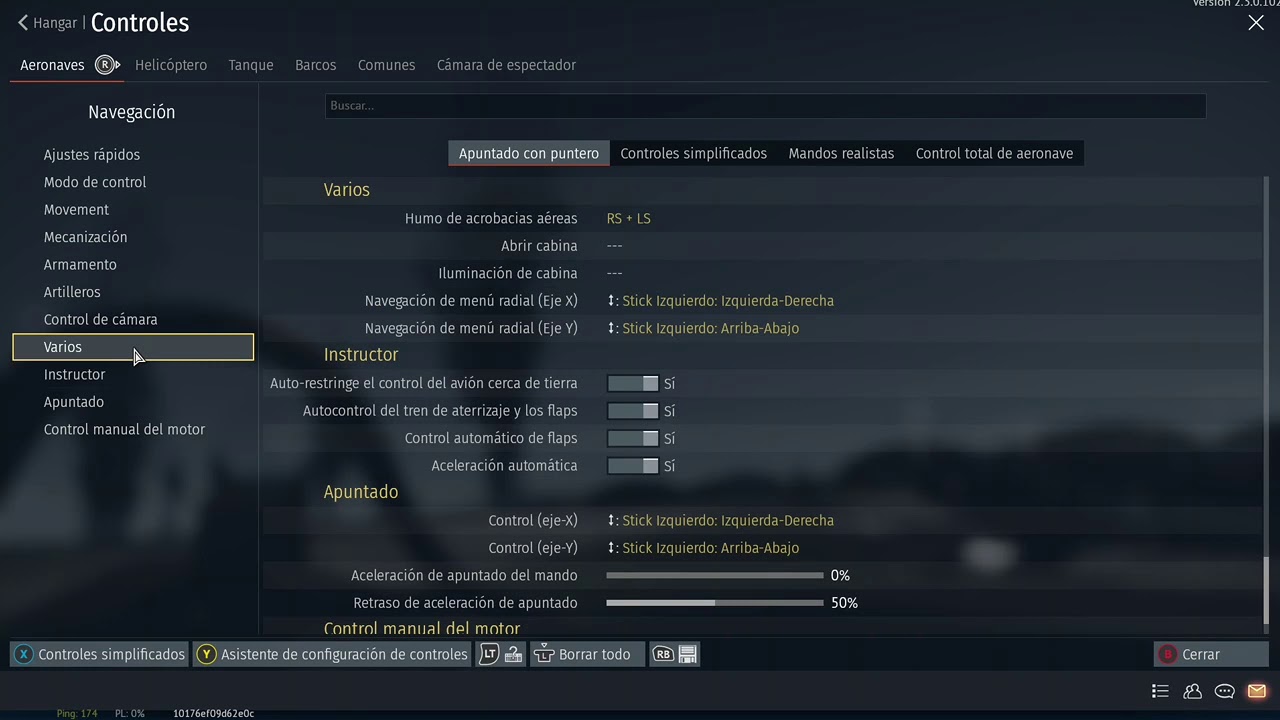Open the contacts/squad icon
The width and height of the screenshot is (1280, 720).
(x=1192, y=691)
